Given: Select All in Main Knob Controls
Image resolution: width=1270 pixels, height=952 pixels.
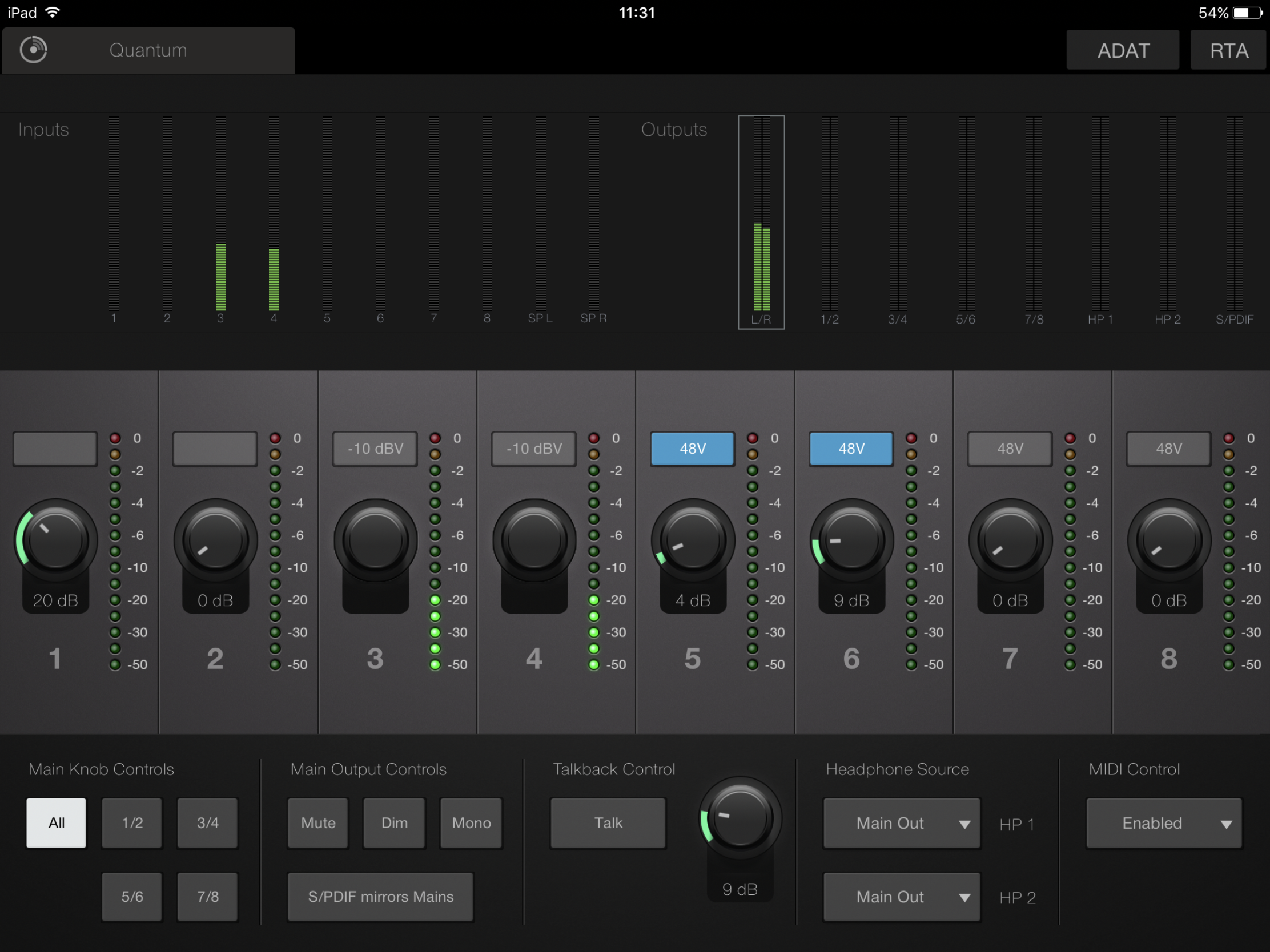Looking at the screenshot, I should coord(57,823).
